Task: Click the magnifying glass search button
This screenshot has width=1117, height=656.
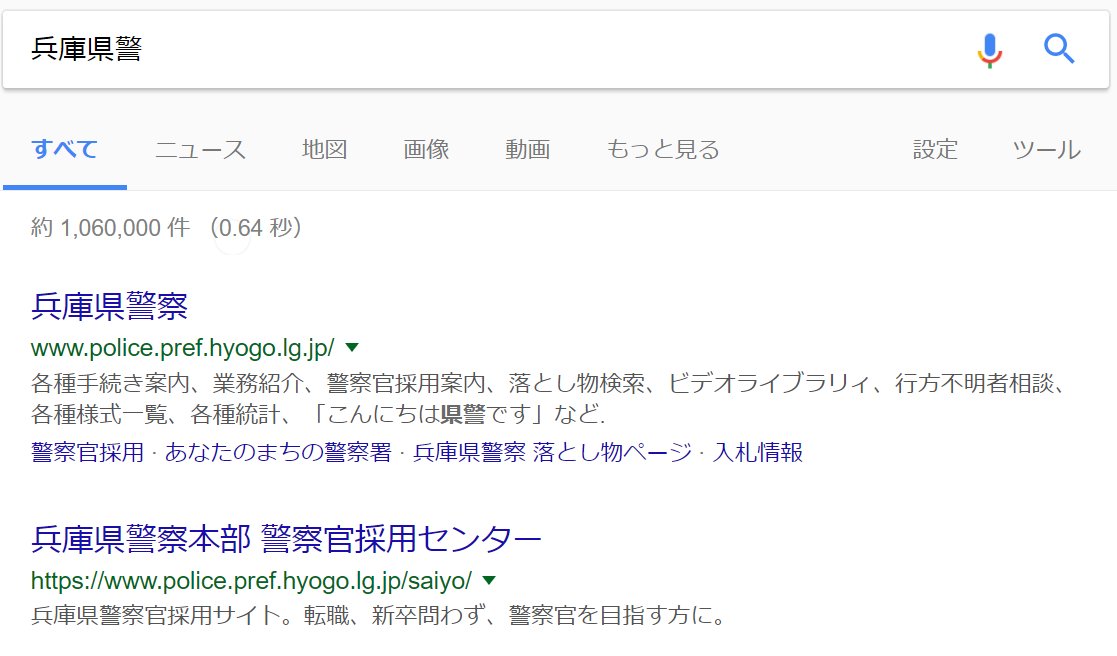Action: tap(1059, 48)
